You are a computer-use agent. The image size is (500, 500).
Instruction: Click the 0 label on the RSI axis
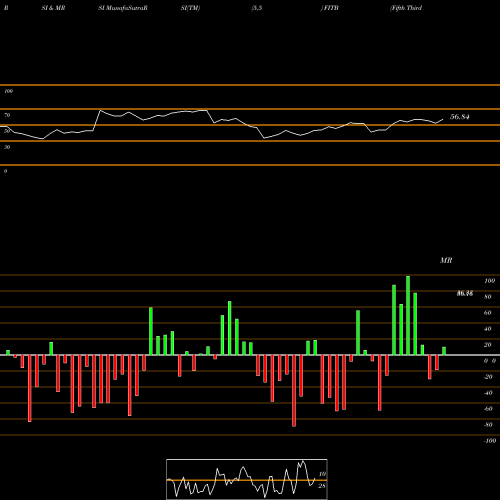tap(5, 171)
